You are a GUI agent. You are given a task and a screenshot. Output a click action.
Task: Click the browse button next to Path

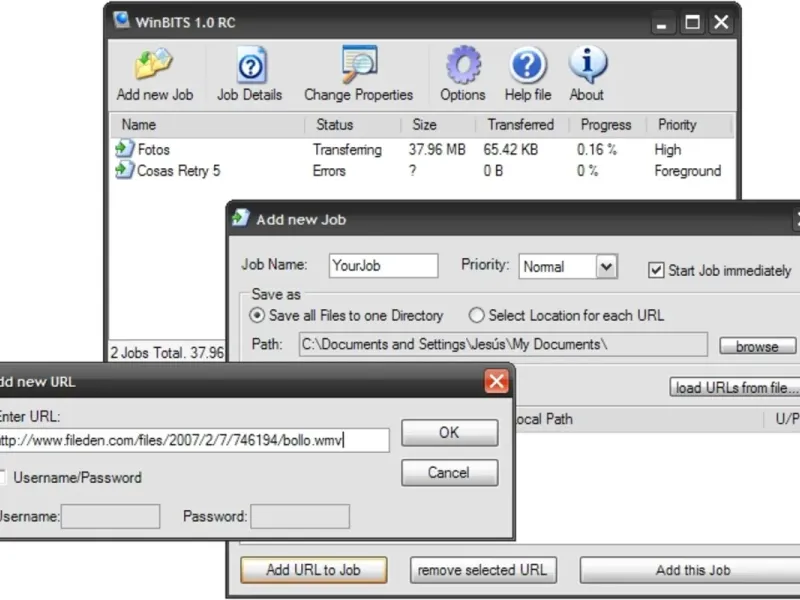tap(758, 346)
